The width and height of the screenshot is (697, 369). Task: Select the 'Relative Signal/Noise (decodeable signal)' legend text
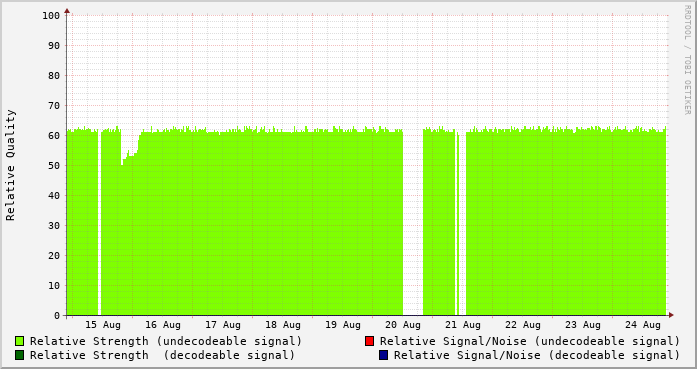(x=537, y=355)
